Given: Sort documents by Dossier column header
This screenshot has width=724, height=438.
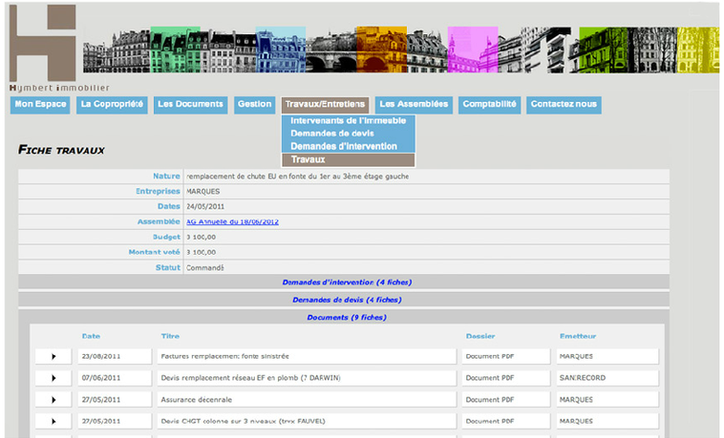Looking at the screenshot, I should (x=480, y=336).
